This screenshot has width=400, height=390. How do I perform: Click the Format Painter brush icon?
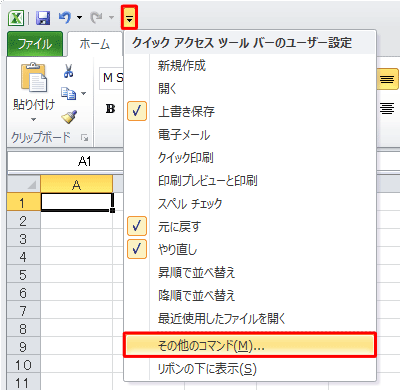click(69, 117)
